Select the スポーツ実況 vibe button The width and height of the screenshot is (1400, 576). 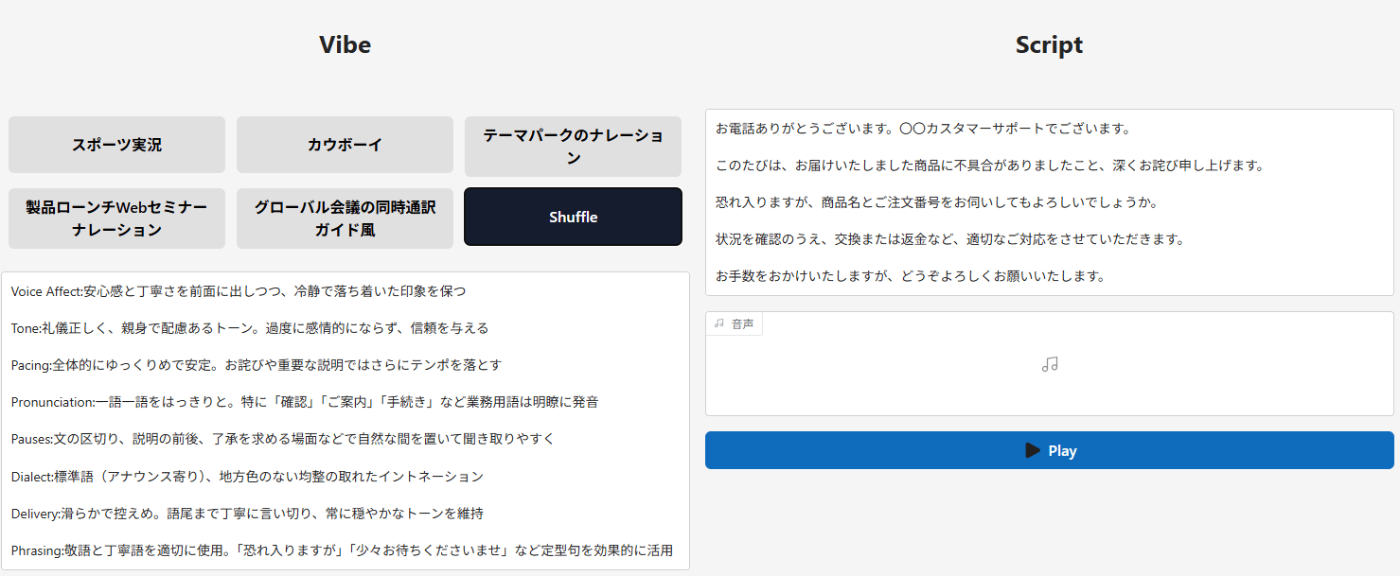[x=117, y=145]
